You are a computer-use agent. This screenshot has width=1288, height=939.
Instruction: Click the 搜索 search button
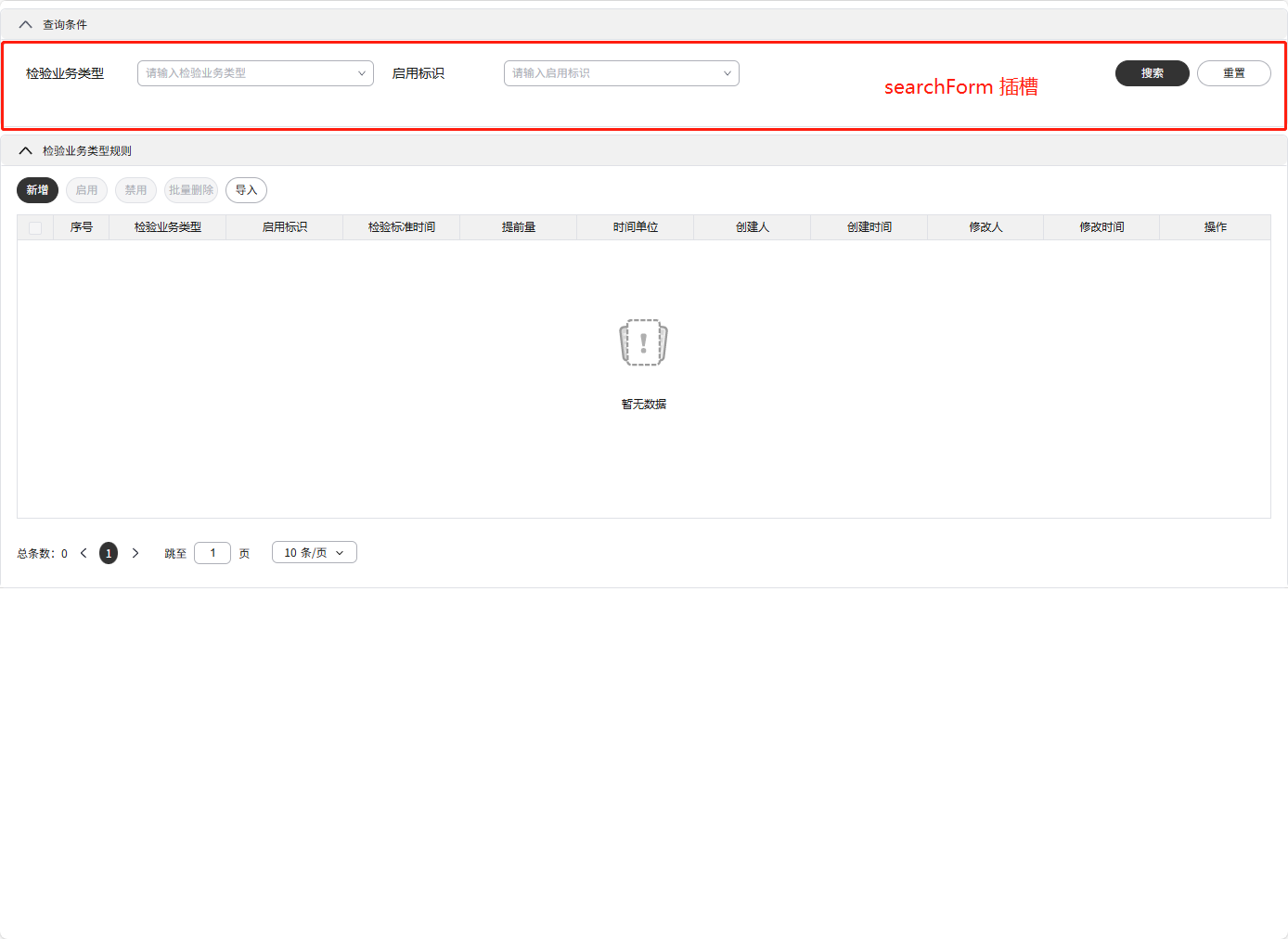1152,73
